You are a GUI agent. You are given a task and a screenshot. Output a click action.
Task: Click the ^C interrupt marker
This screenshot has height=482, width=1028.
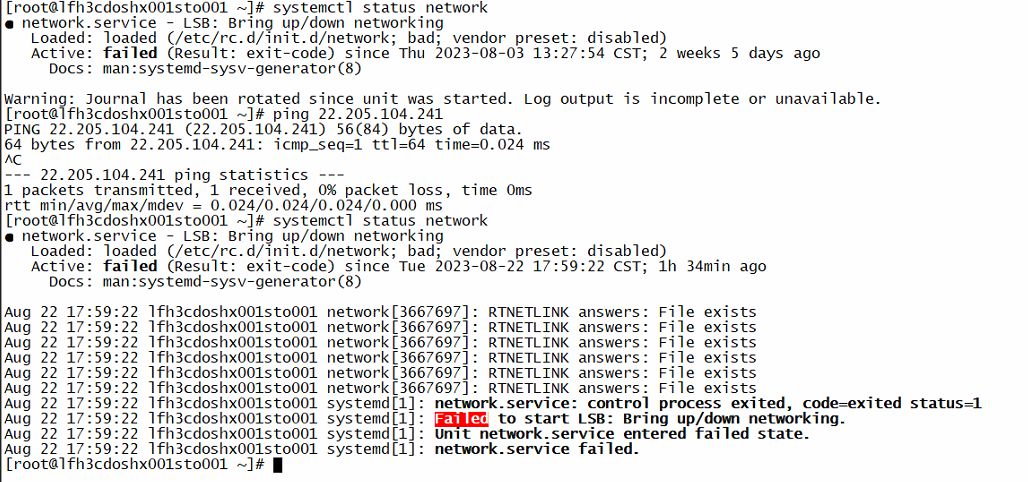[x=13, y=160]
